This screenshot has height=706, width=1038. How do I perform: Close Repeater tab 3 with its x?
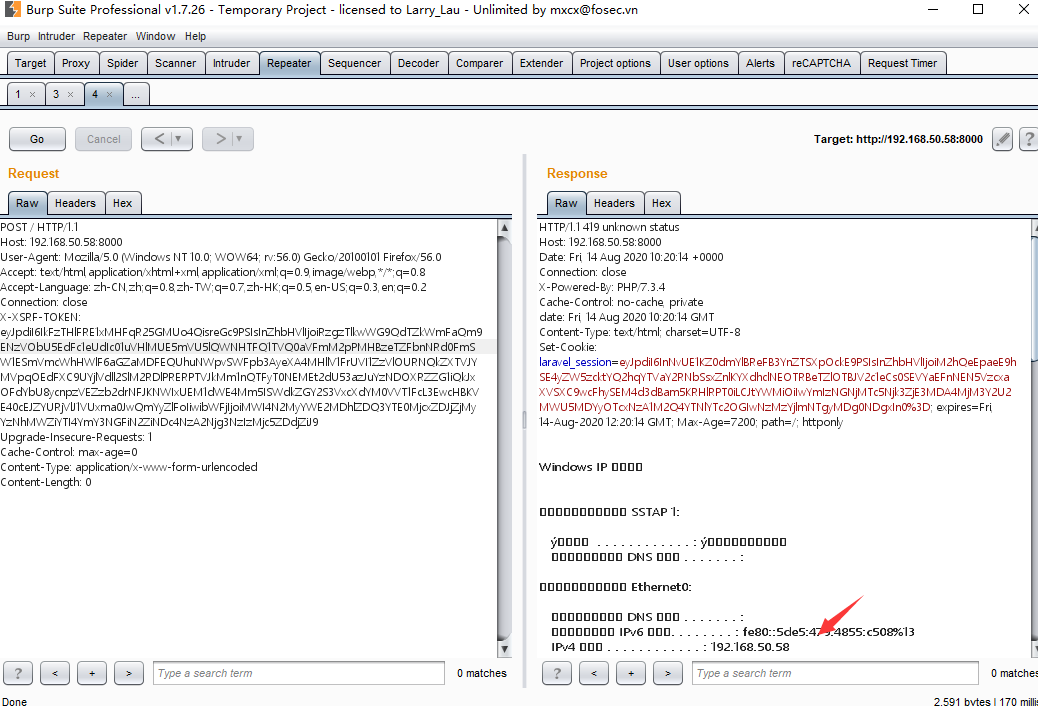click(x=71, y=95)
